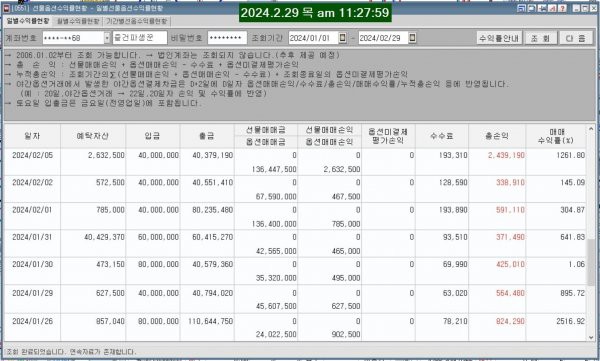Open the end-date calendar picker icon
Screen dimensions: 600x361
pos(412,38)
